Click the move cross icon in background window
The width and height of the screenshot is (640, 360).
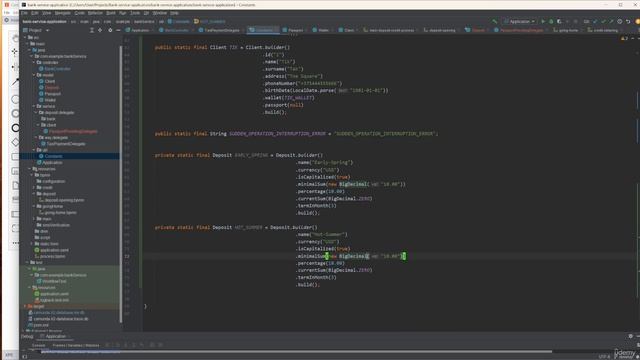(15, 51)
